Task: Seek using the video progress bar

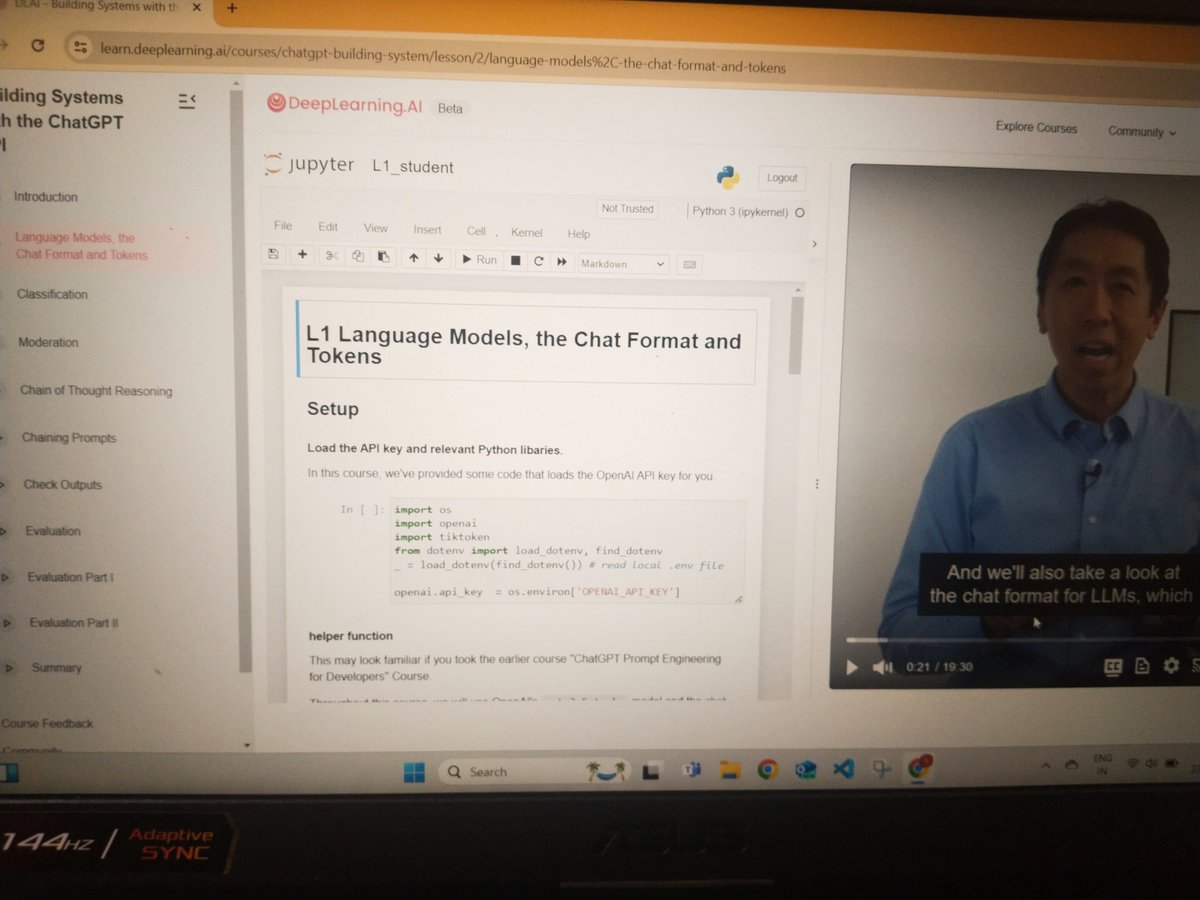Action: (1022, 640)
